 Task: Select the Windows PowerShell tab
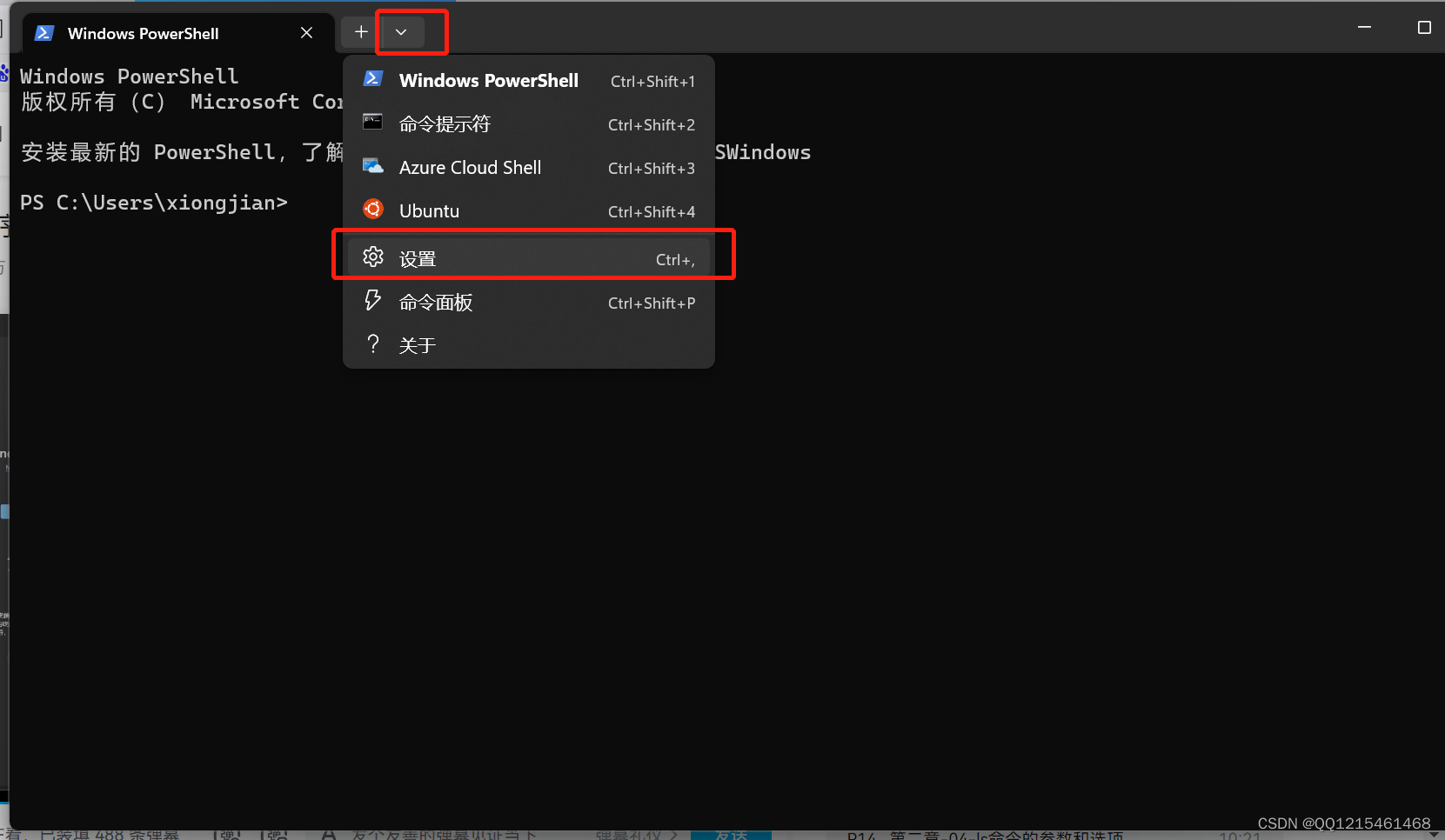177,33
